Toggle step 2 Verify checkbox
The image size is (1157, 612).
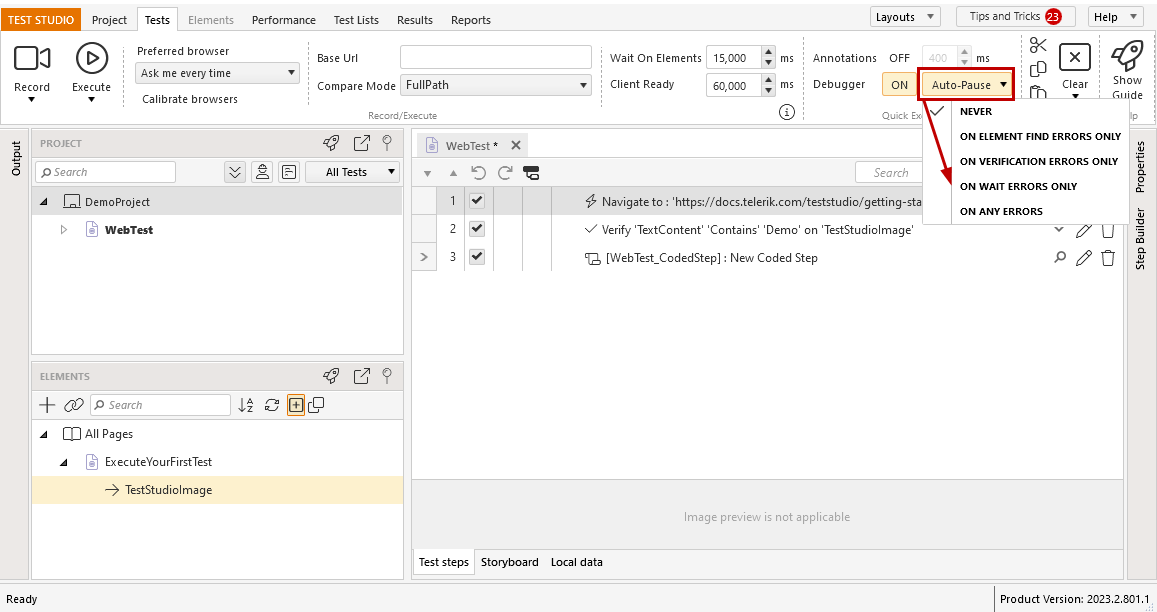pyautogui.click(x=477, y=229)
